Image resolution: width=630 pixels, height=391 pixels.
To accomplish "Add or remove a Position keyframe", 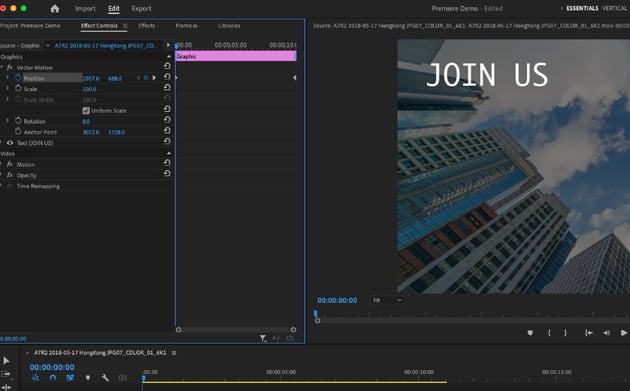I will point(146,78).
